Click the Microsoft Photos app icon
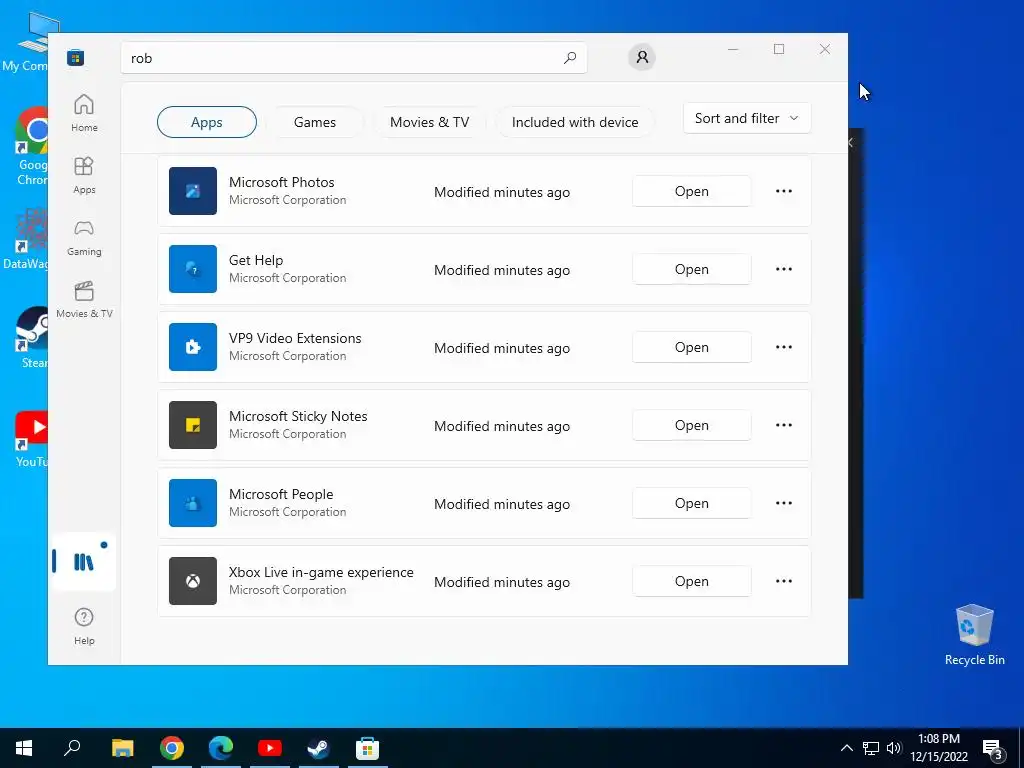Image resolution: width=1024 pixels, height=768 pixels. [193, 191]
